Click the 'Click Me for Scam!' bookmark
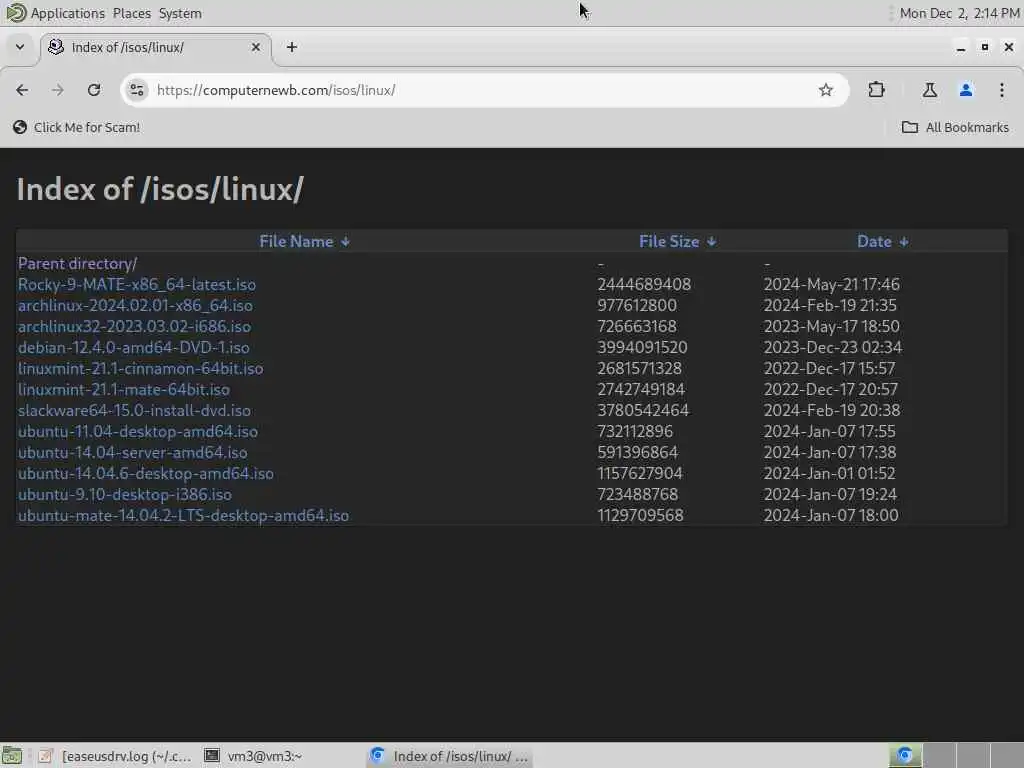The image size is (1024, 768). [76, 127]
